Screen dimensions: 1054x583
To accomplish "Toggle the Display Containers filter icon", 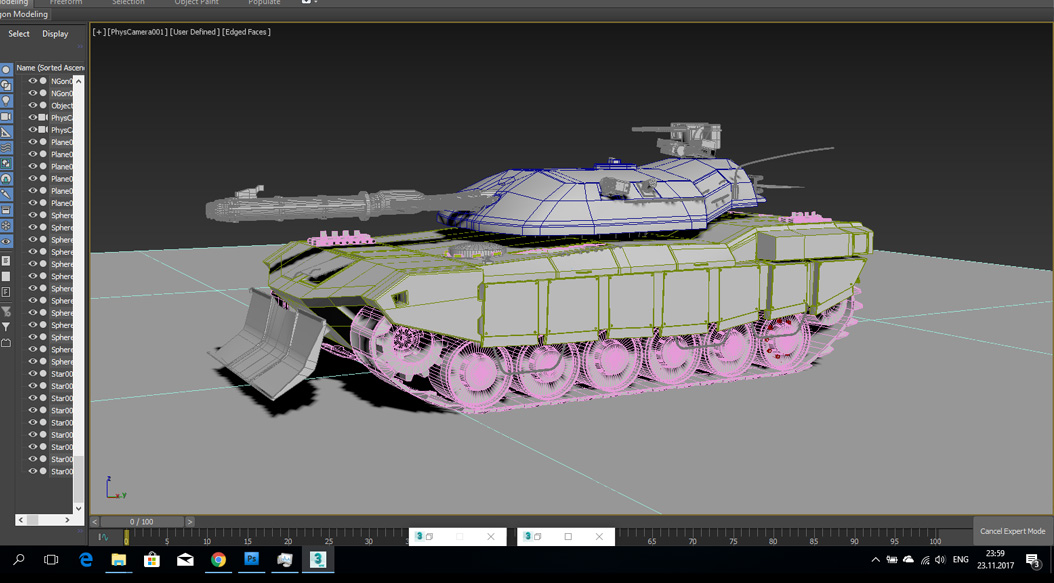I will [6, 210].
